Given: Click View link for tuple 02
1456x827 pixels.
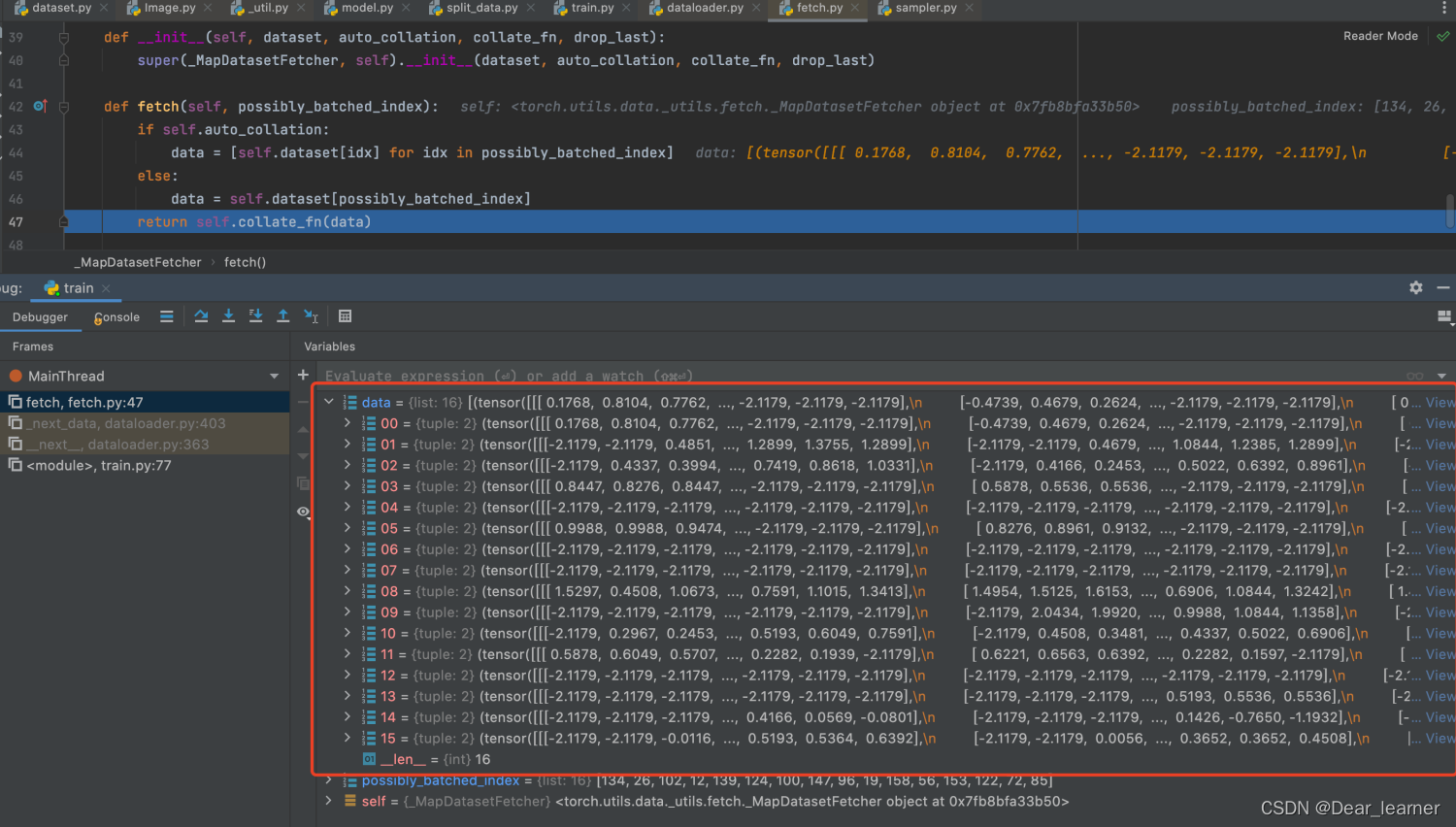Looking at the screenshot, I should 1440,466.
